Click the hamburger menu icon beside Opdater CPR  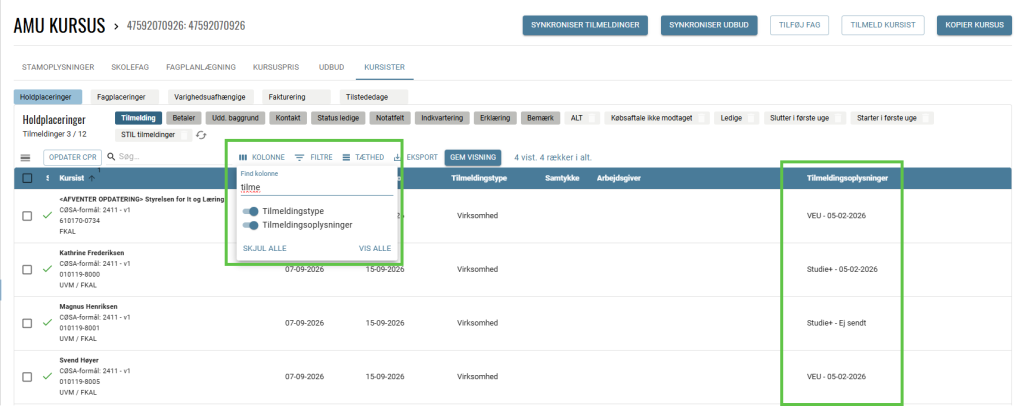click(26, 158)
